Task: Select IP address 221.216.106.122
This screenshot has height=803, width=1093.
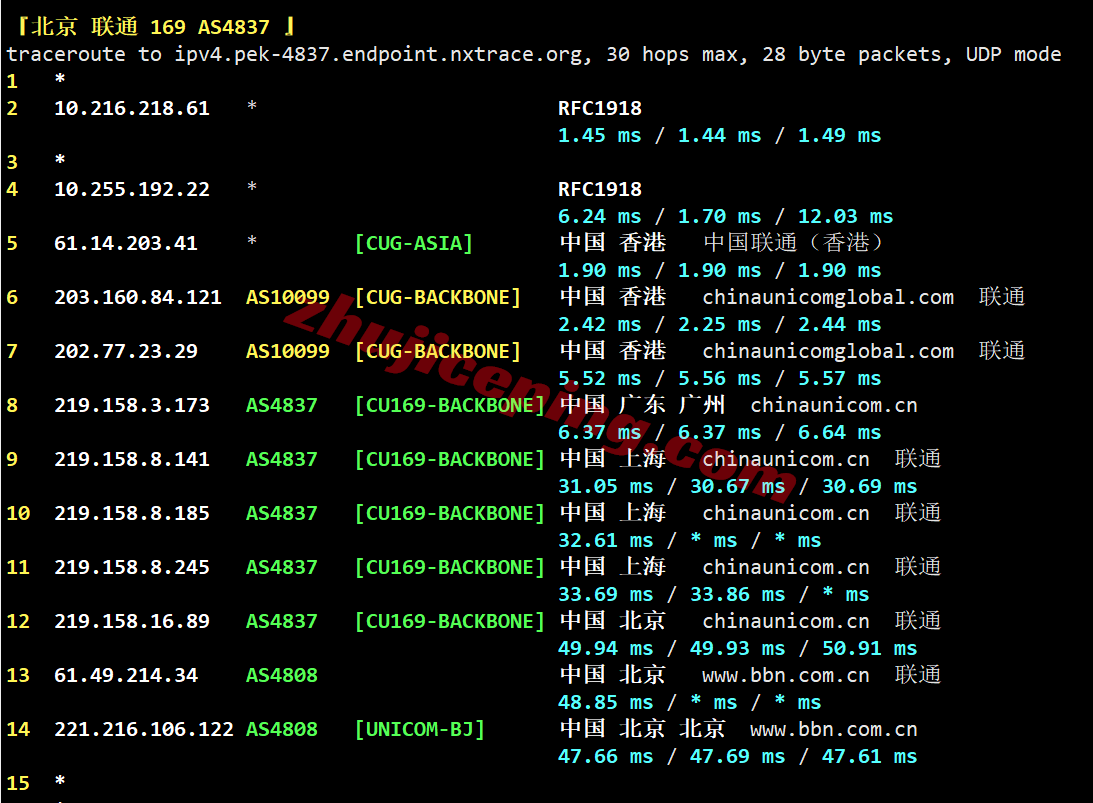Action: 144,729
